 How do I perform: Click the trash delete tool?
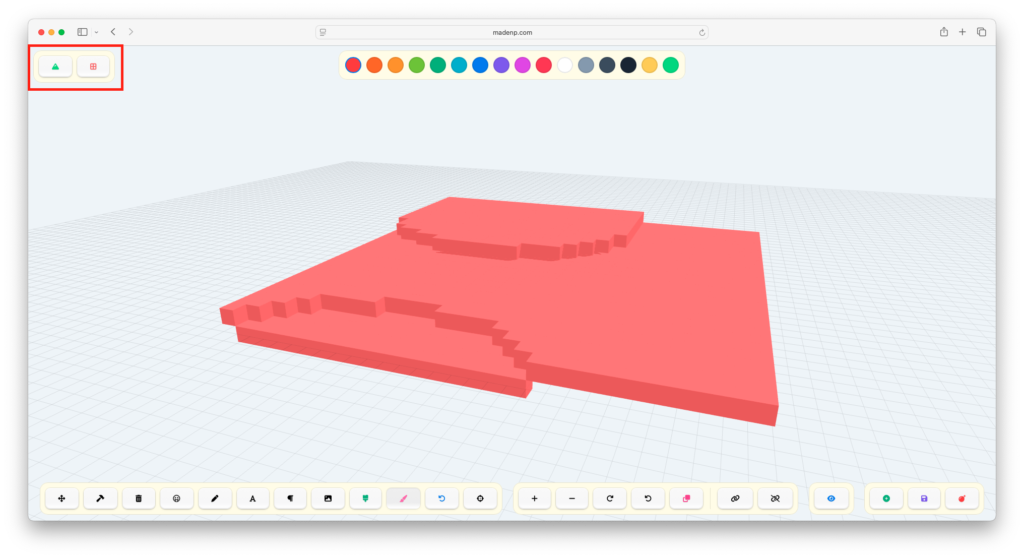(138, 499)
